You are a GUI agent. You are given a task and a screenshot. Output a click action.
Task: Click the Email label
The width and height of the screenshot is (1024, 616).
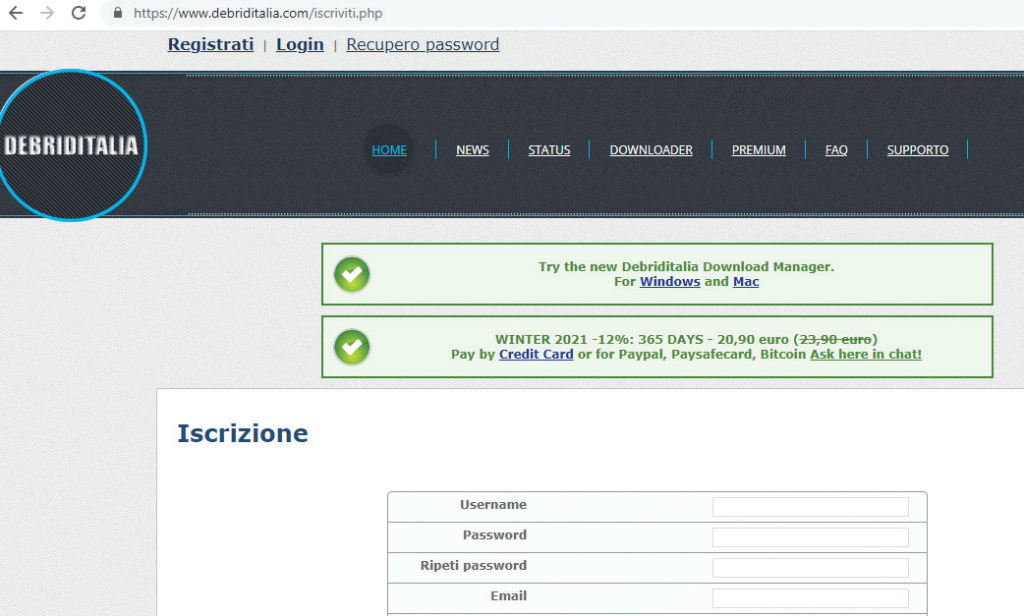509,596
